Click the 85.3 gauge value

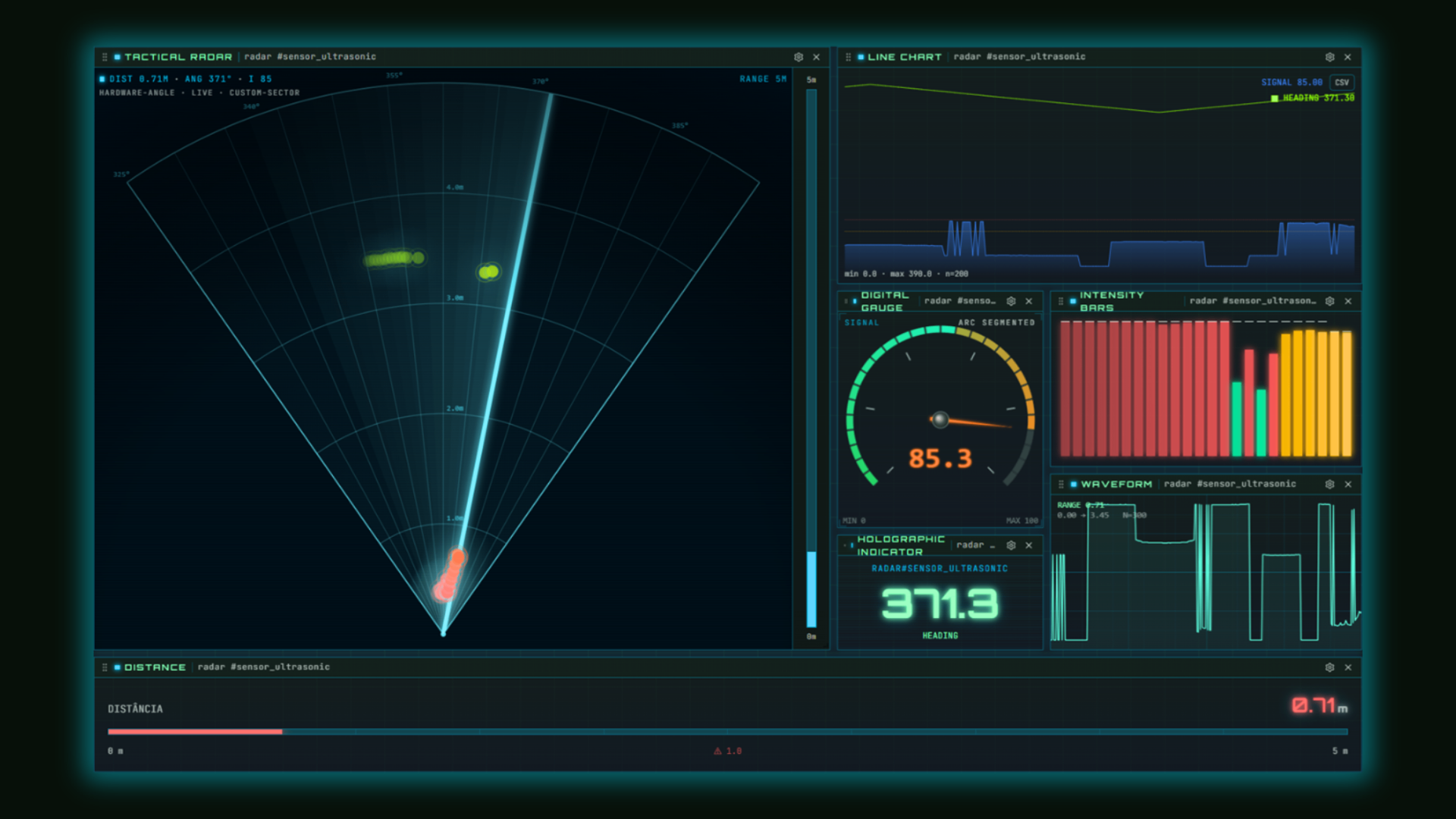click(x=940, y=459)
